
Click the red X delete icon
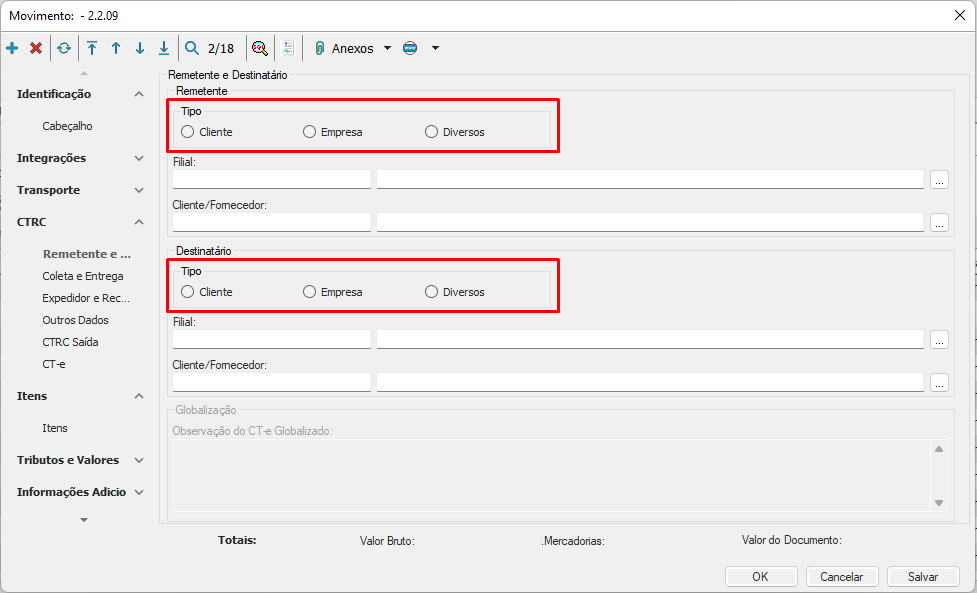click(x=36, y=48)
